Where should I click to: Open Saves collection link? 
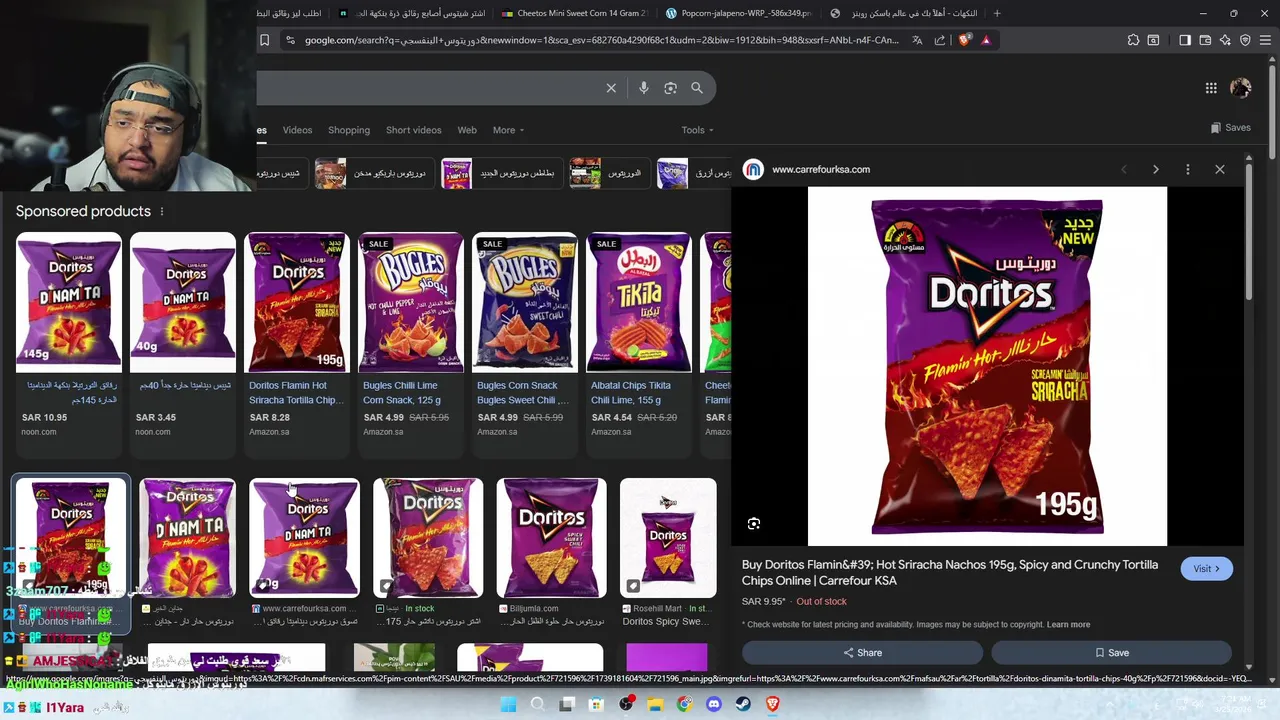pos(1230,128)
